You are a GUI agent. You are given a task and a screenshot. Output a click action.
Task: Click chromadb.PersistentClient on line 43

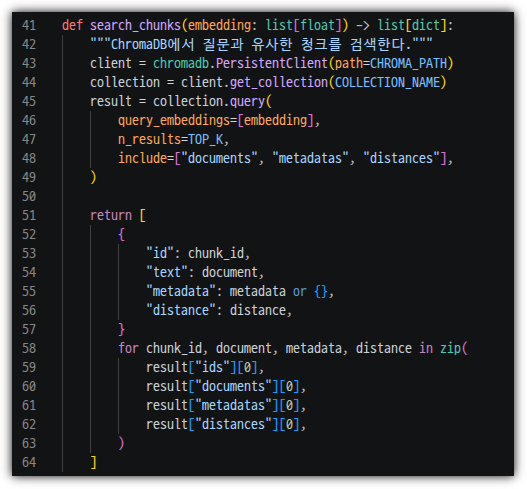pyautogui.click(x=240, y=64)
